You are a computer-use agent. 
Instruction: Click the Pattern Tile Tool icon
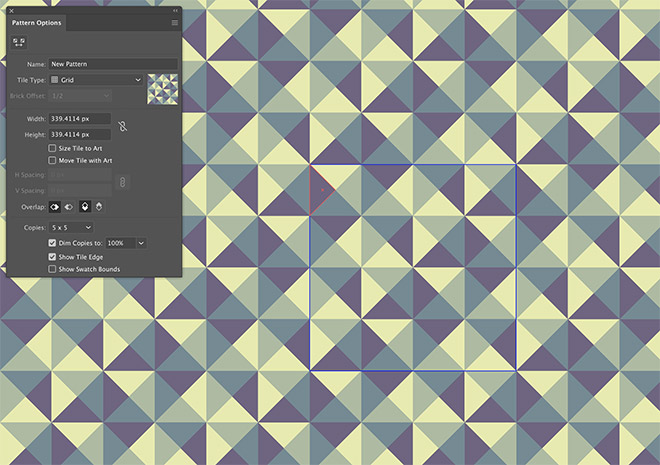[x=19, y=41]
